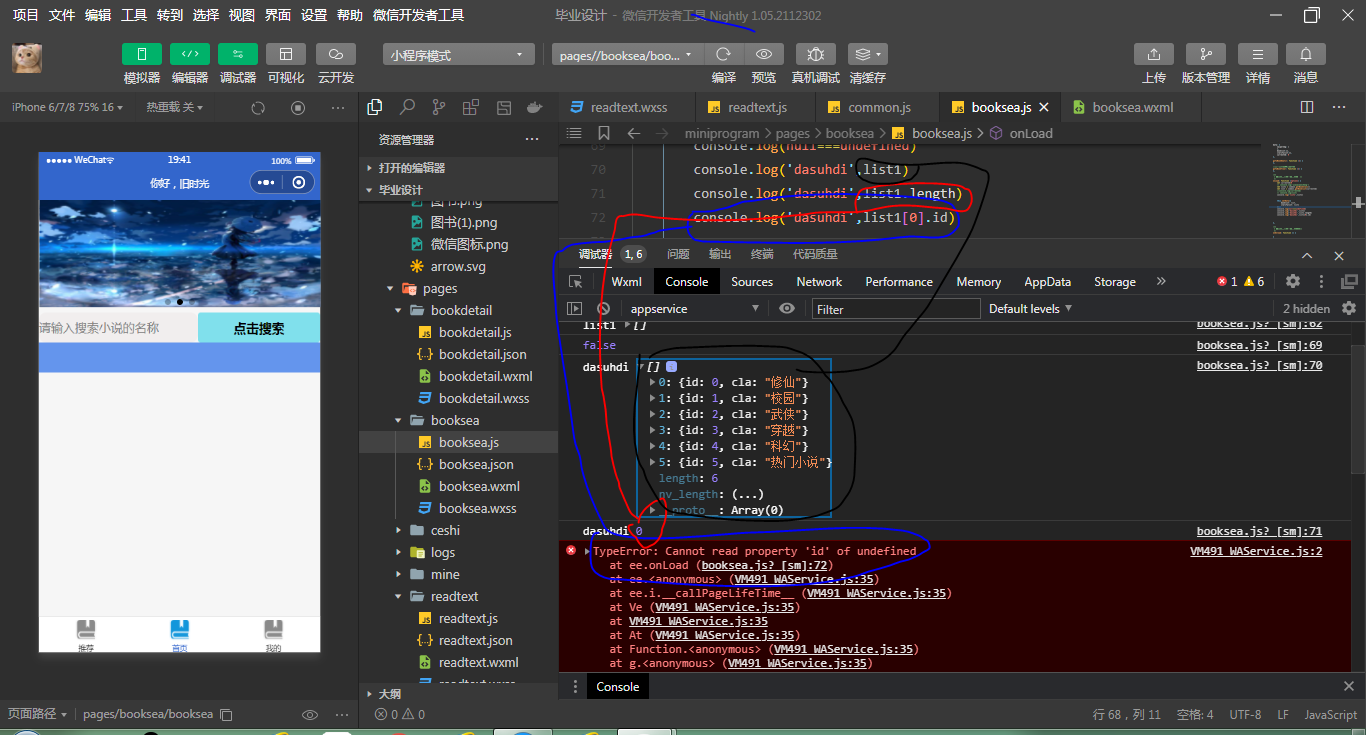Screen dimensions: 1366x735
Task: Collapse the debugger panel with the up chevron
Action: click(1307, 255)
